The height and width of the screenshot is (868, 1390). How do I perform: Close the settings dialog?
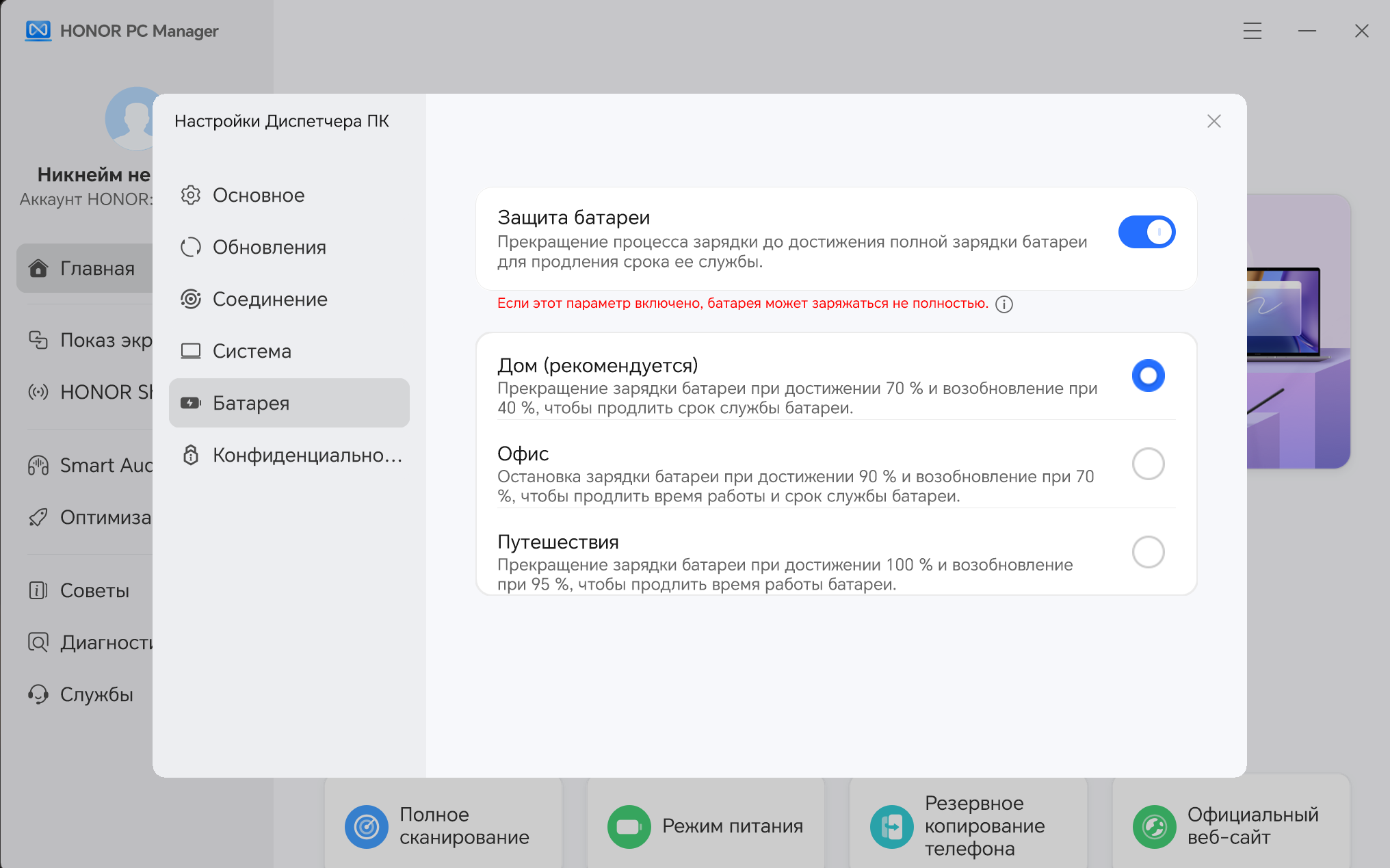point(1214,121)
